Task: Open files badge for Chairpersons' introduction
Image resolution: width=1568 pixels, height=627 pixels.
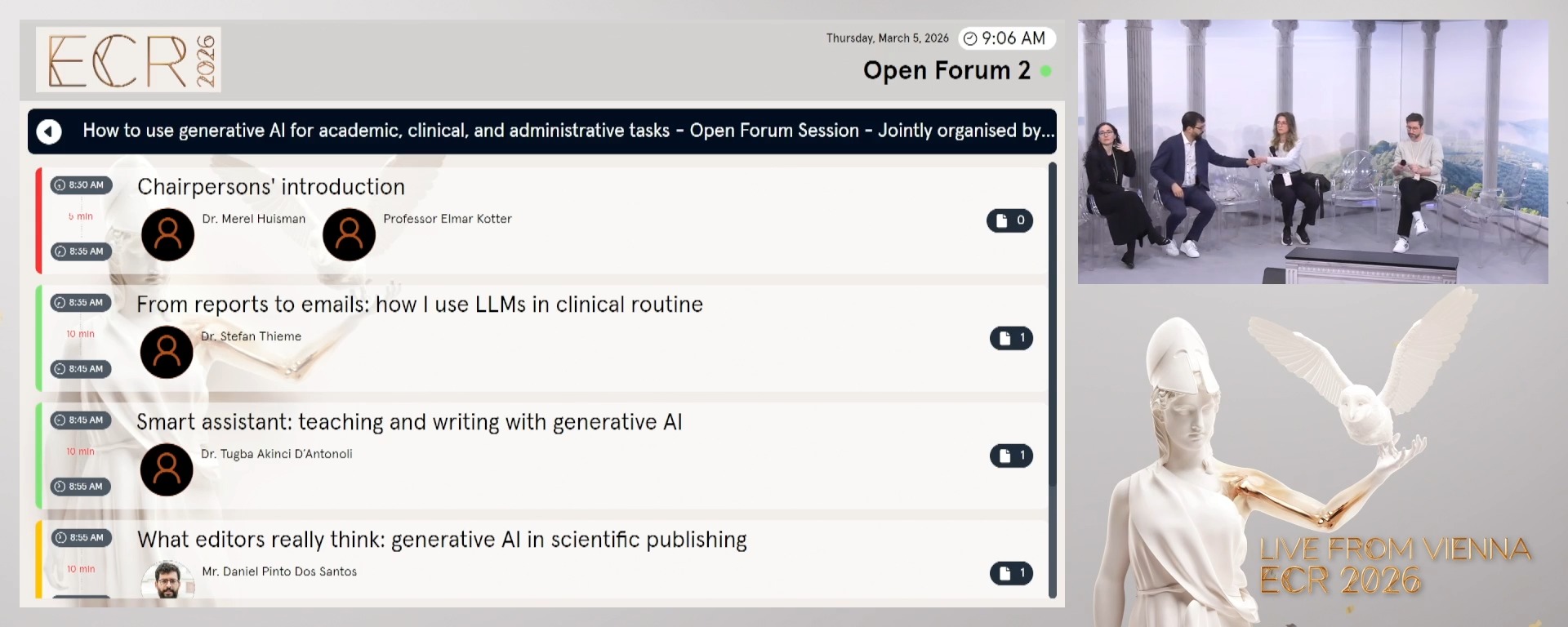Action: point(1009,220)
